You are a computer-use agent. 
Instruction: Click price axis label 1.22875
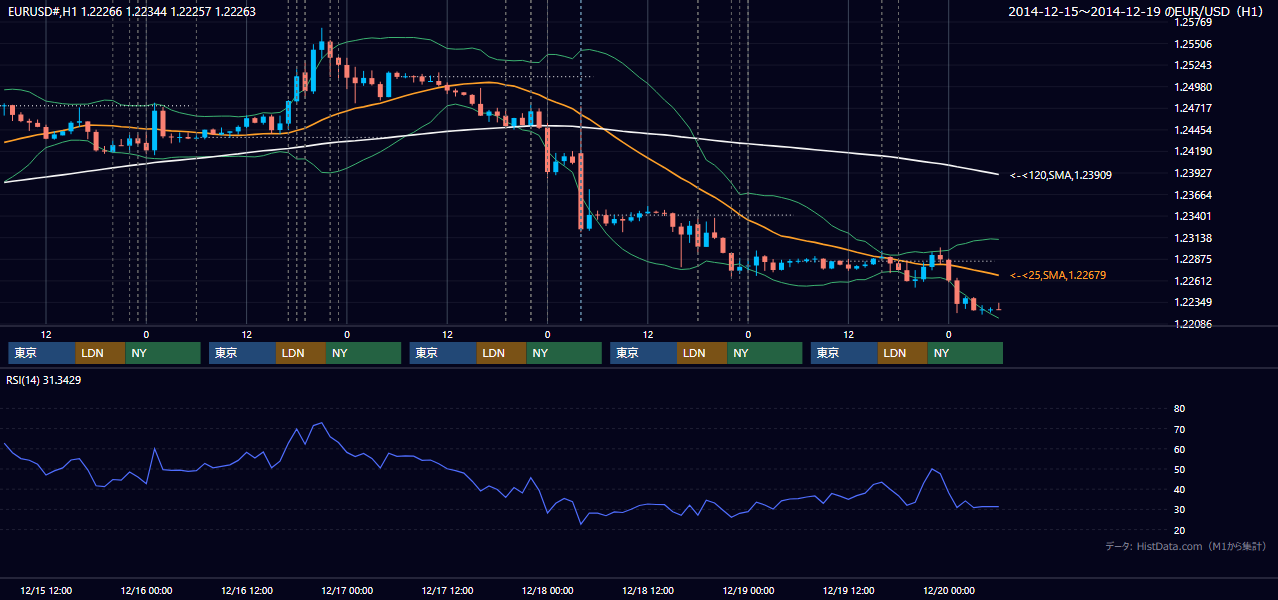click(1193, 259)
